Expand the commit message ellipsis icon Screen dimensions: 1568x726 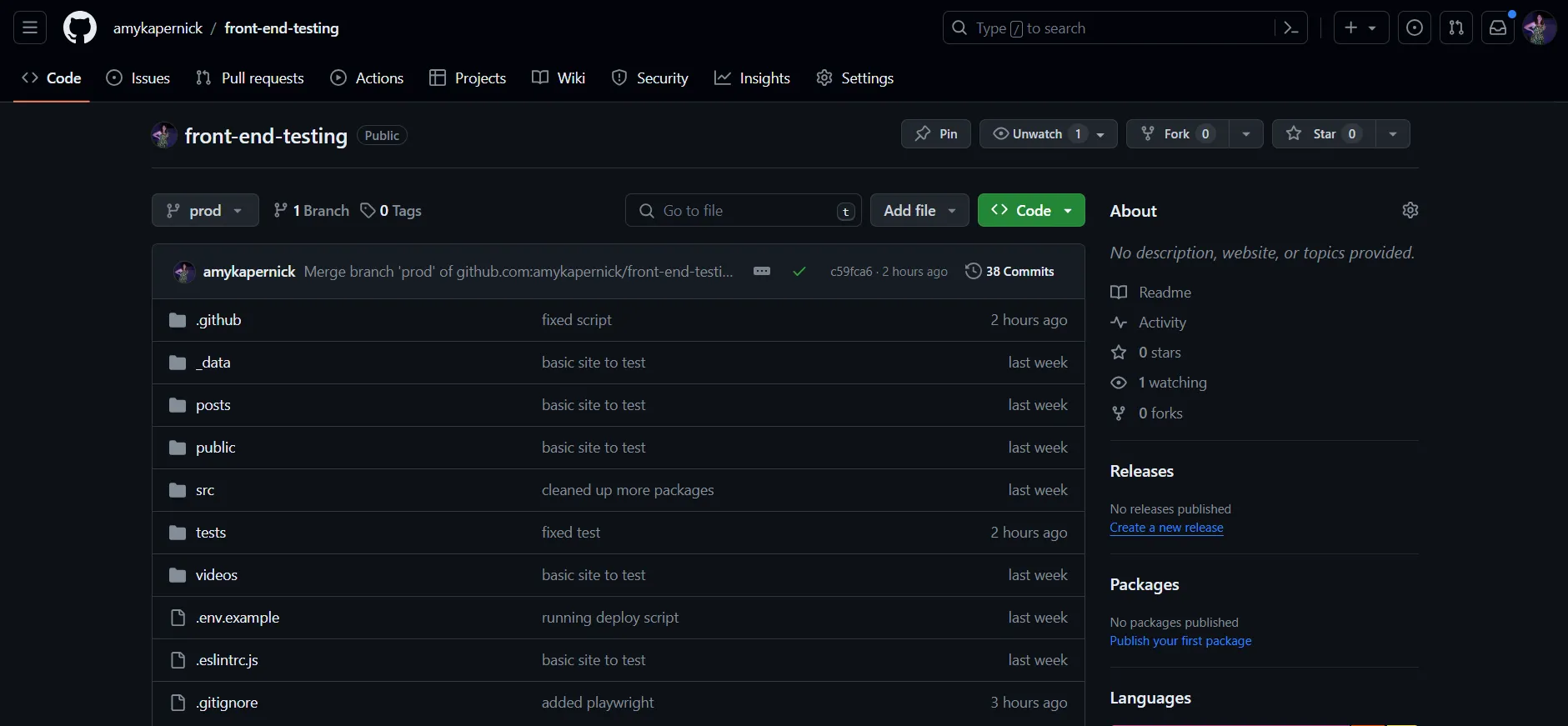(761, 272)
